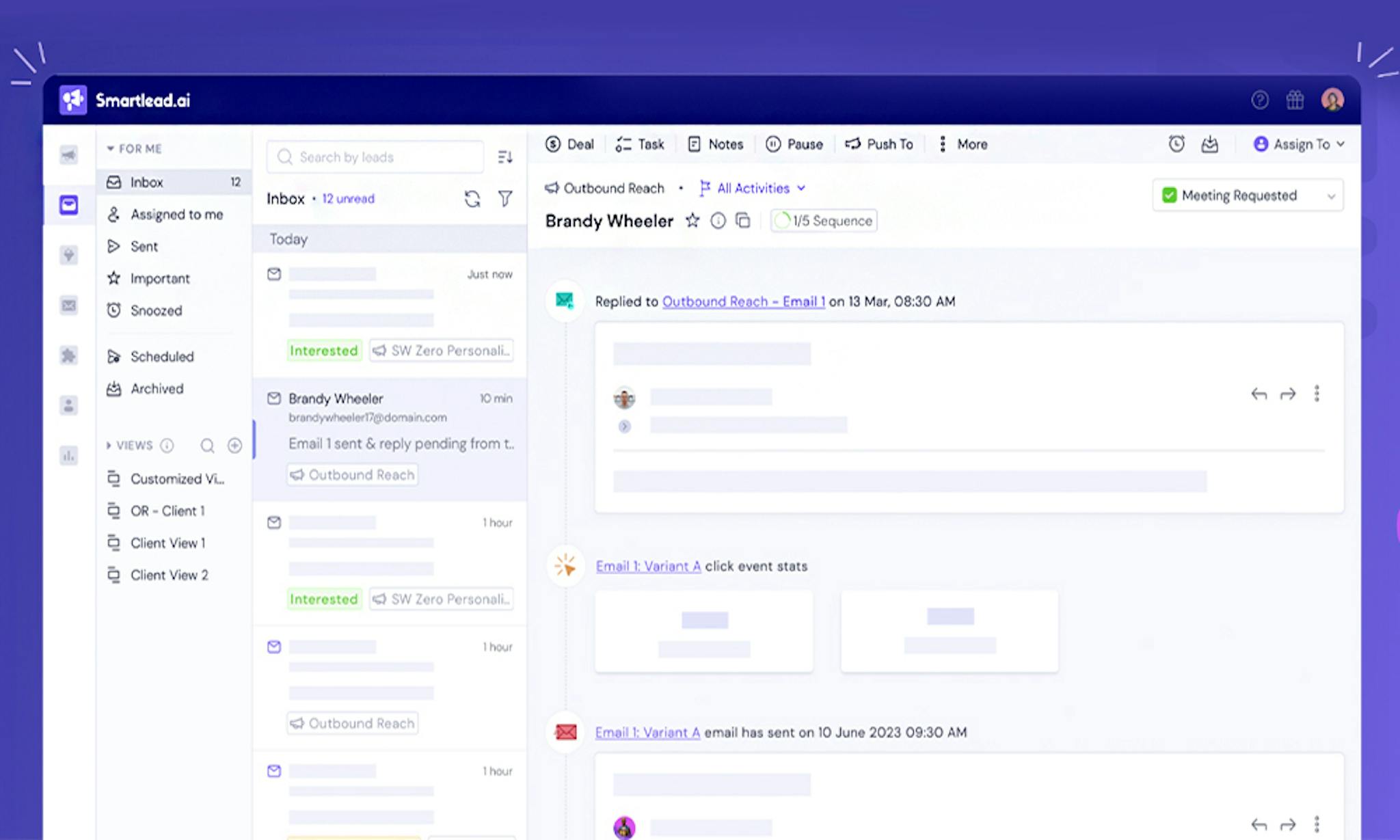This screenshot has width=1400, height=840.
Task: Open the Outbound Reach – Email 1 link
Action: coord(744,301)
